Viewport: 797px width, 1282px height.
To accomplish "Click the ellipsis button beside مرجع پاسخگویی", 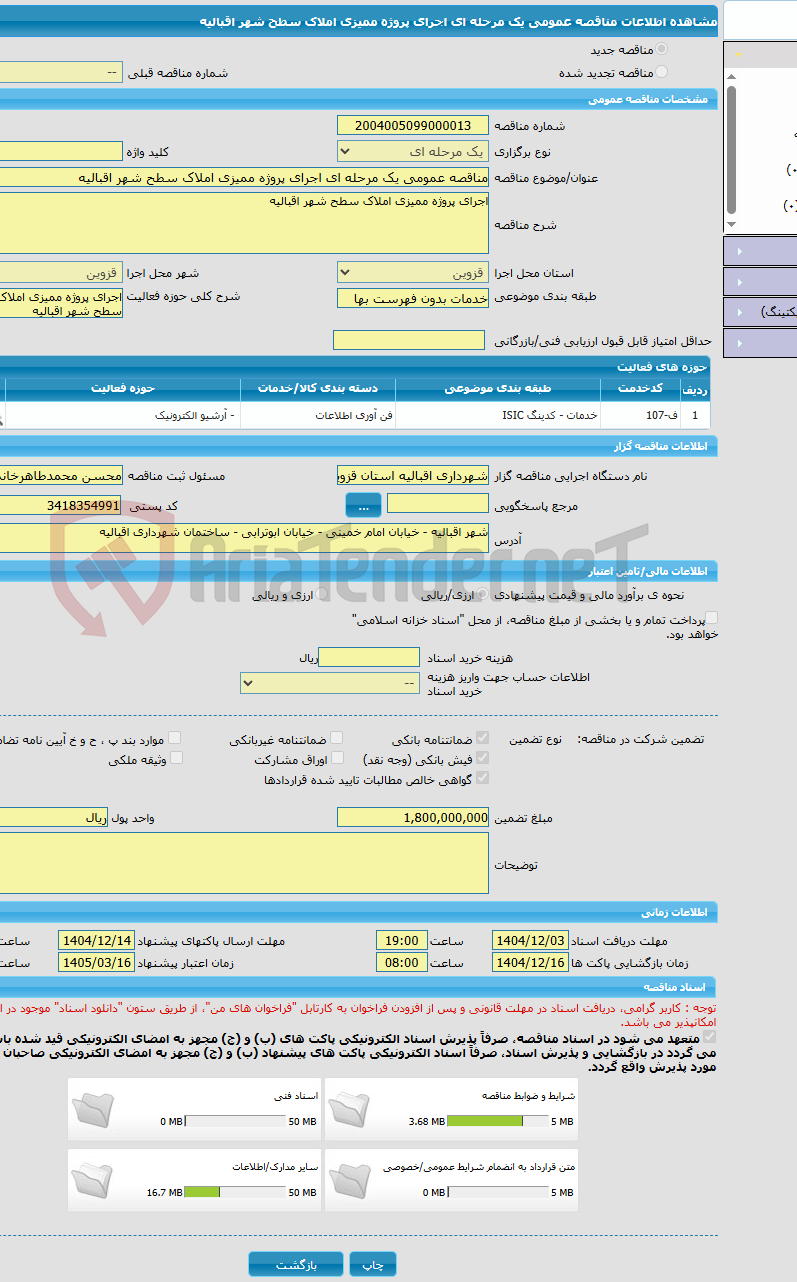I will pyautogui.click(x=364, y=505).
